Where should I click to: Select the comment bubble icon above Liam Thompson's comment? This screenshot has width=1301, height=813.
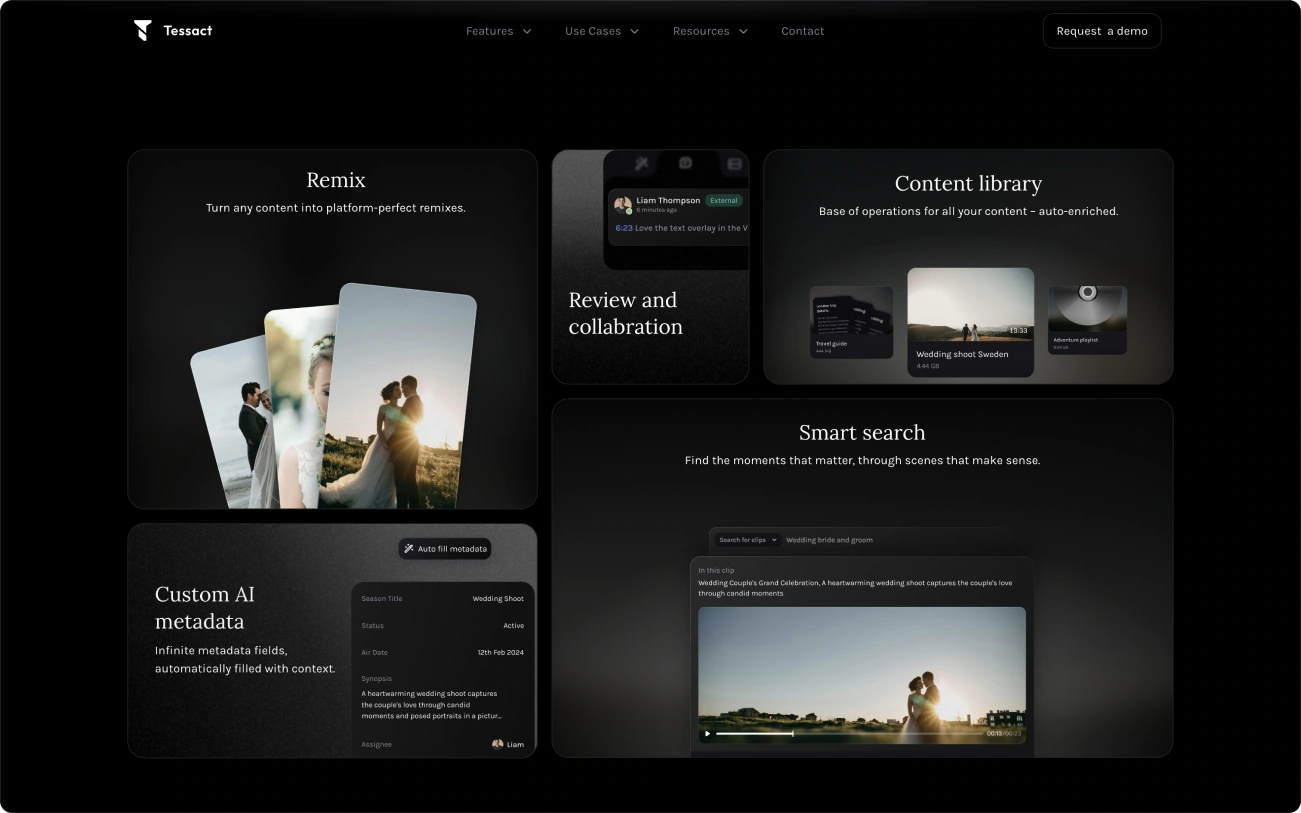(x=686, y=163)
